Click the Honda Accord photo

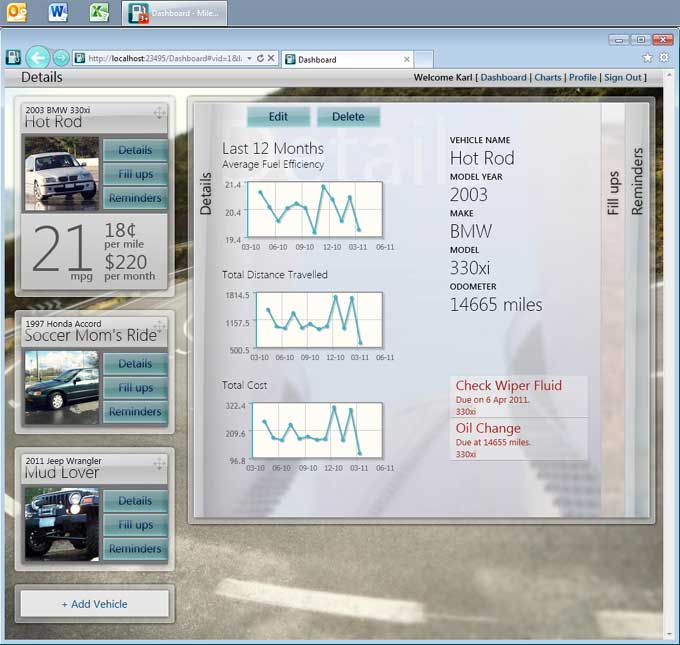point(62,387)
